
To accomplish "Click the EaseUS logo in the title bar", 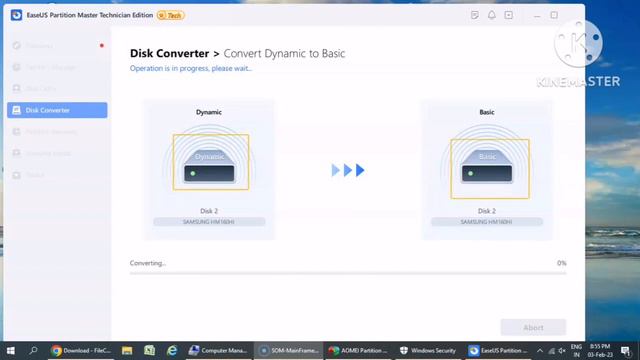I will click(x=16, y=15).
